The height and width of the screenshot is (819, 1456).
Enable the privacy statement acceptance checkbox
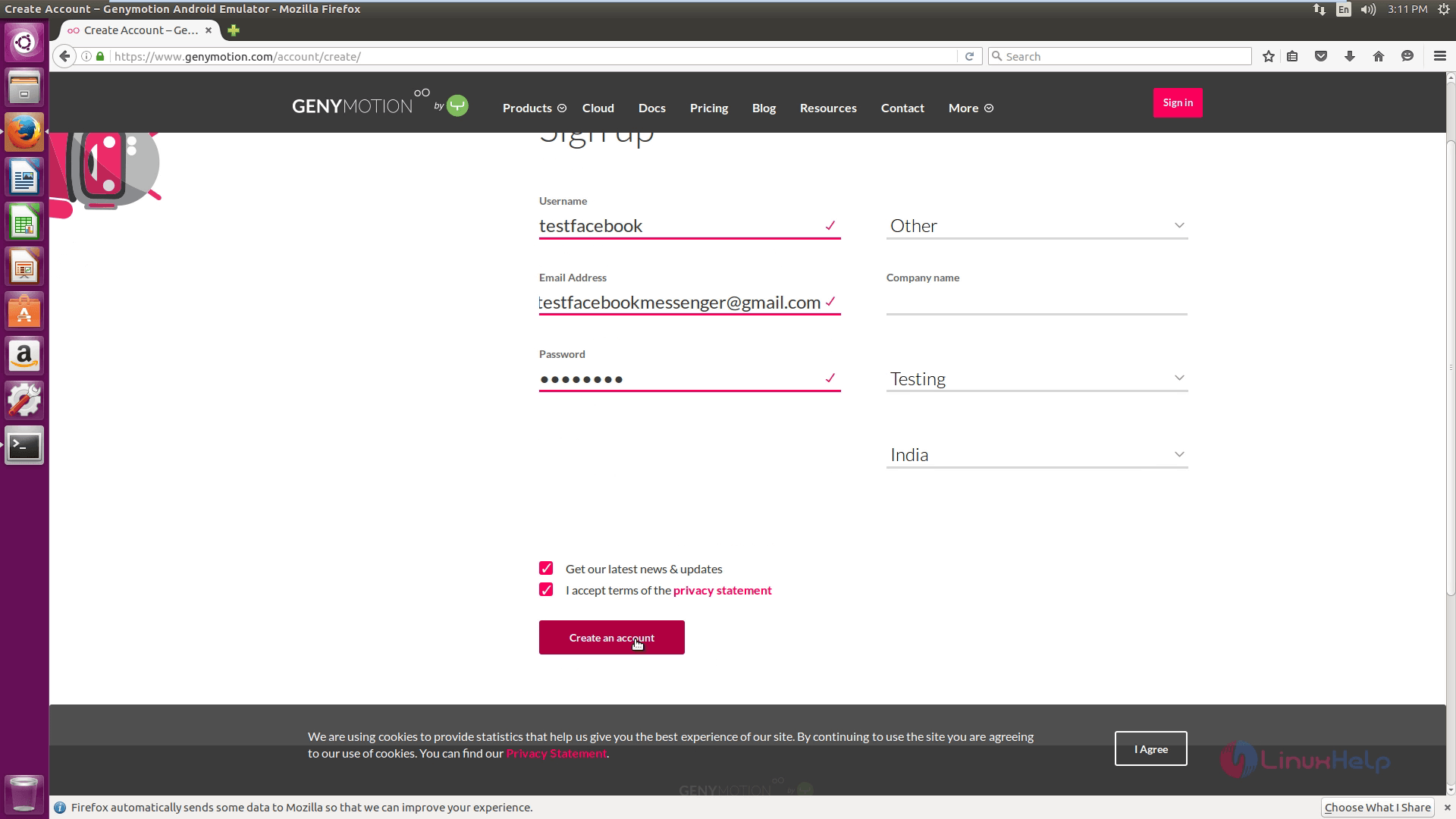(x=545, y=590)
